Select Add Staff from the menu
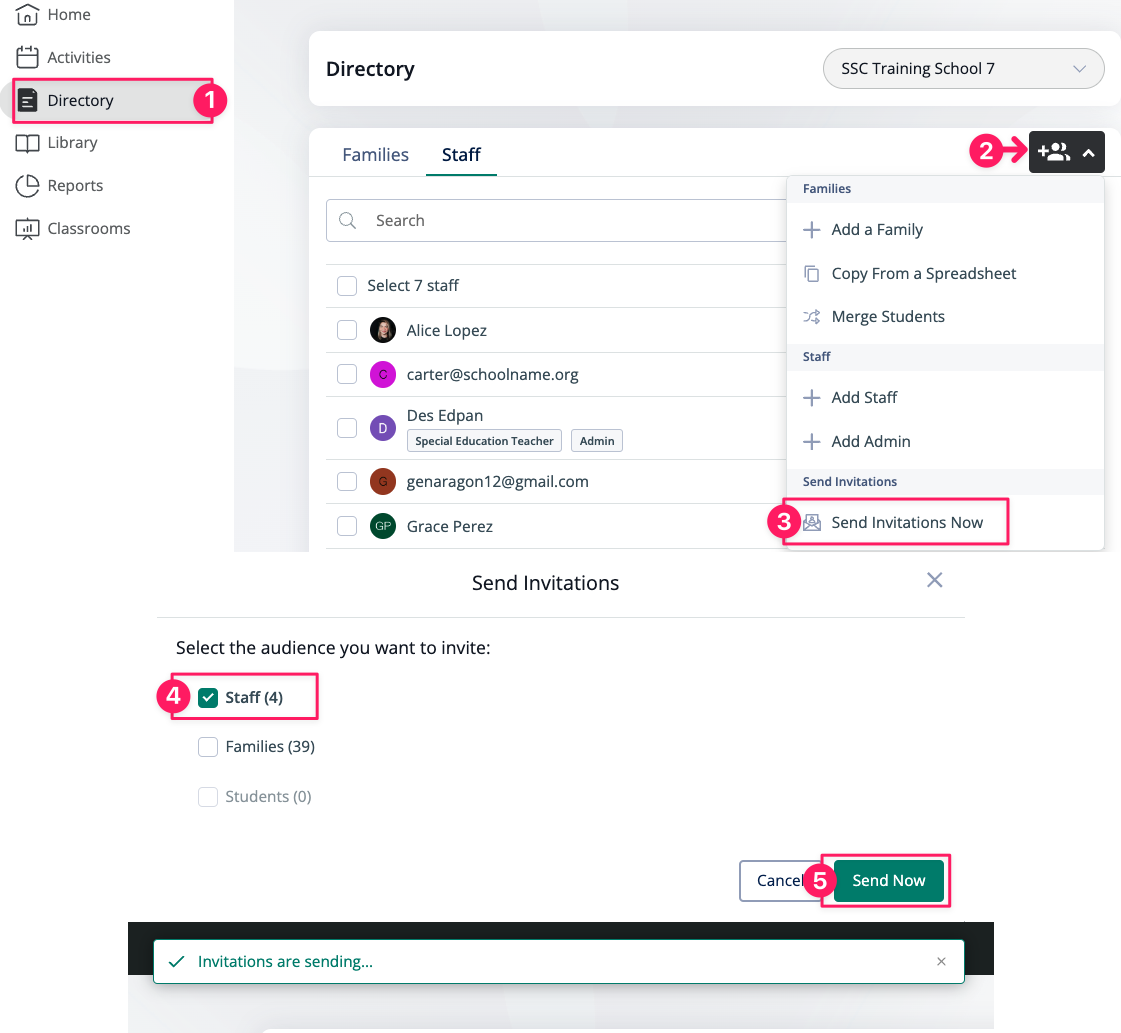1121x1033 pixels. coord(864,398)
